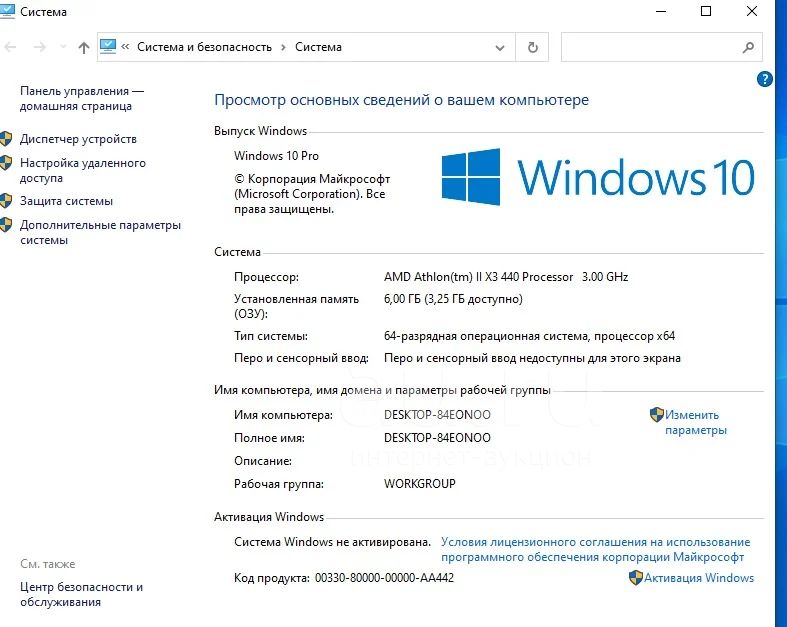
Task: Open Центр безопасности и обслуживания
Action: (81, 594)
